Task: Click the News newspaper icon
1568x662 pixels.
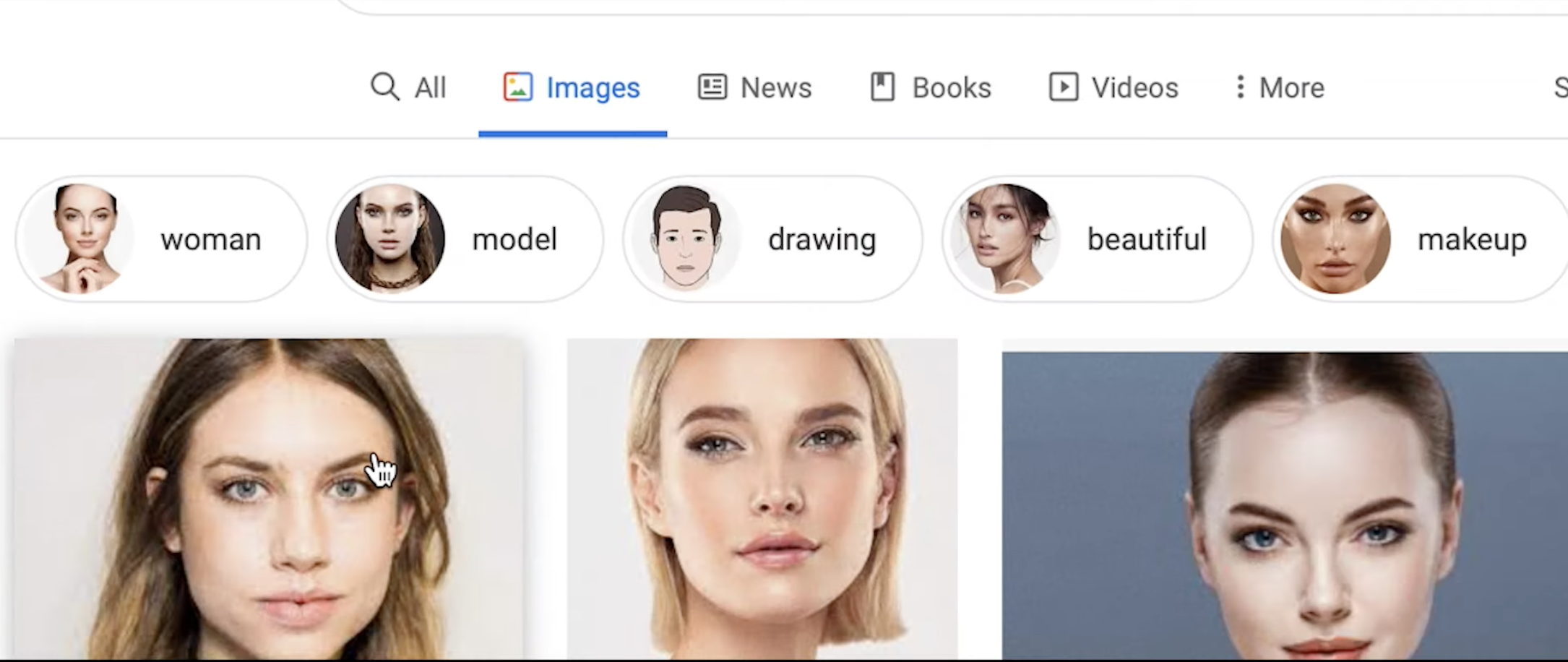Action: [712, 87]
